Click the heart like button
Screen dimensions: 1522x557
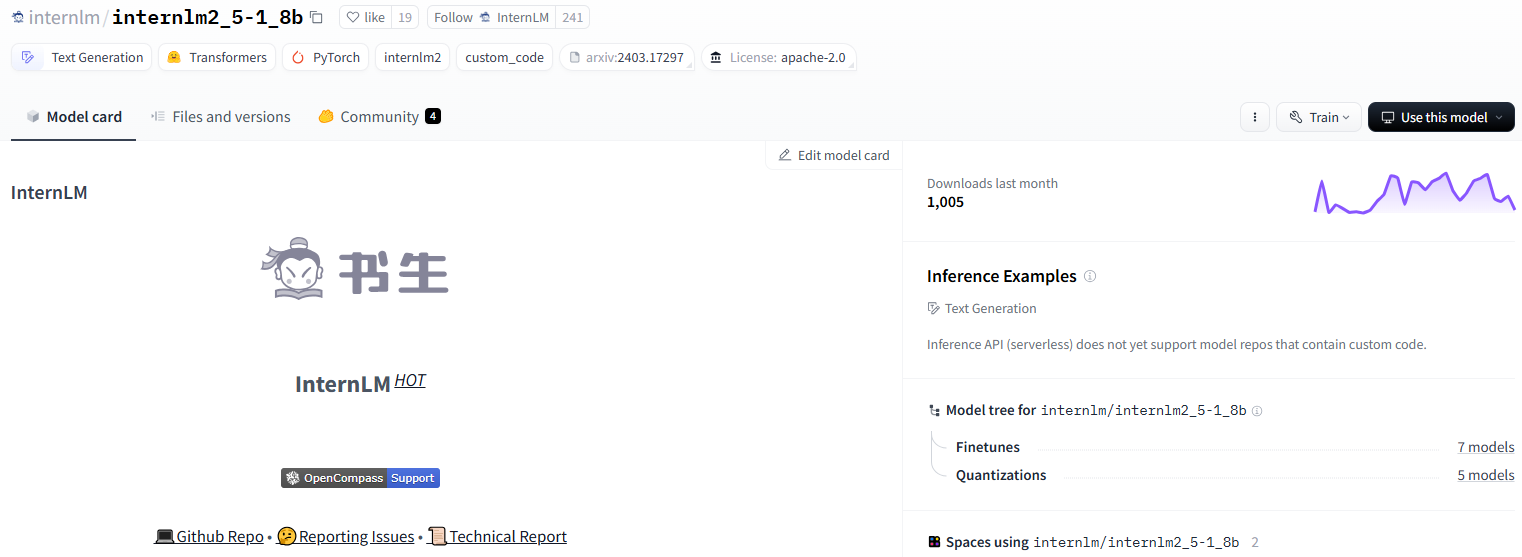tap(365, 17)
